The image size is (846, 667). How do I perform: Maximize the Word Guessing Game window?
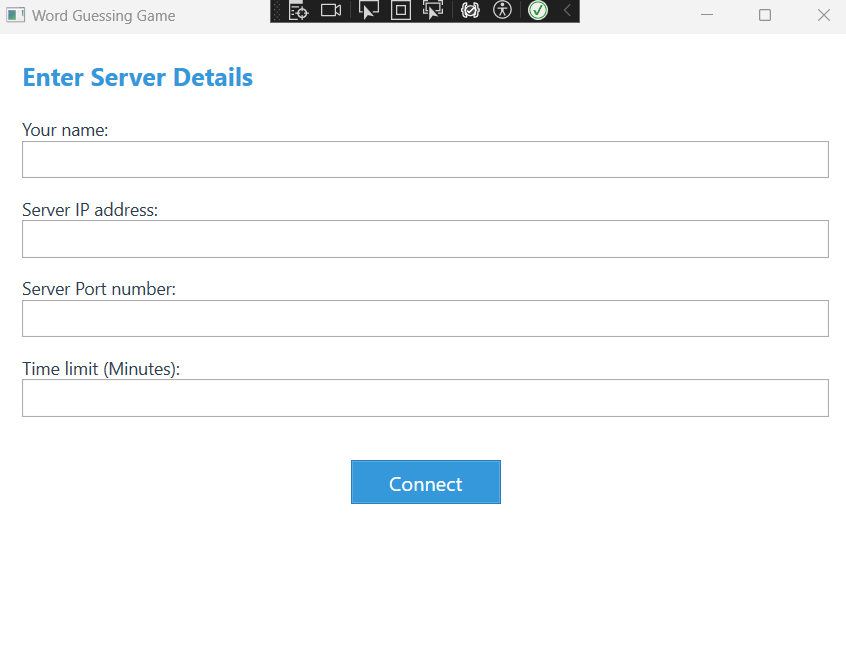coord(765,15)
